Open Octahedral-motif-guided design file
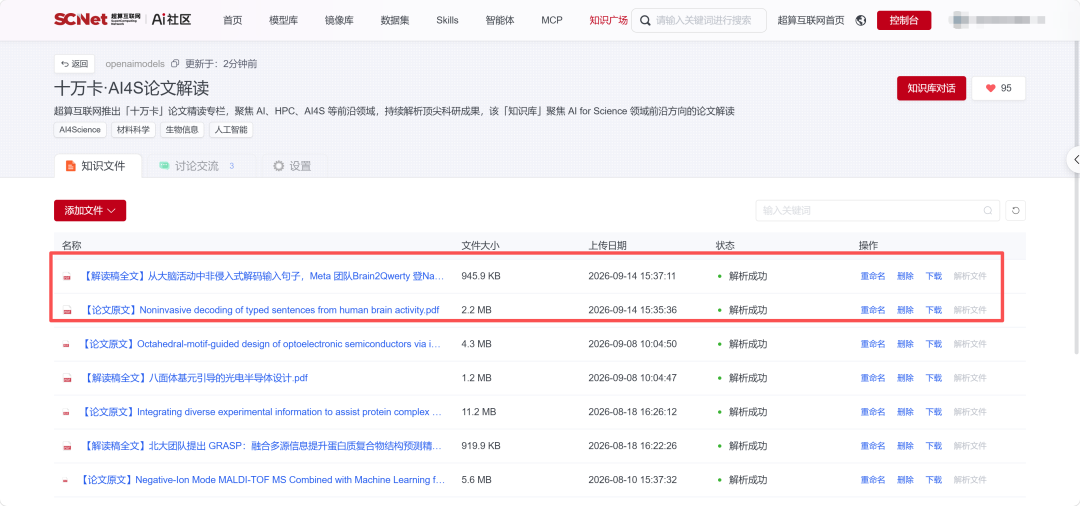The height and width of the screenshot is (506, 1080). (x=260, y=344)
